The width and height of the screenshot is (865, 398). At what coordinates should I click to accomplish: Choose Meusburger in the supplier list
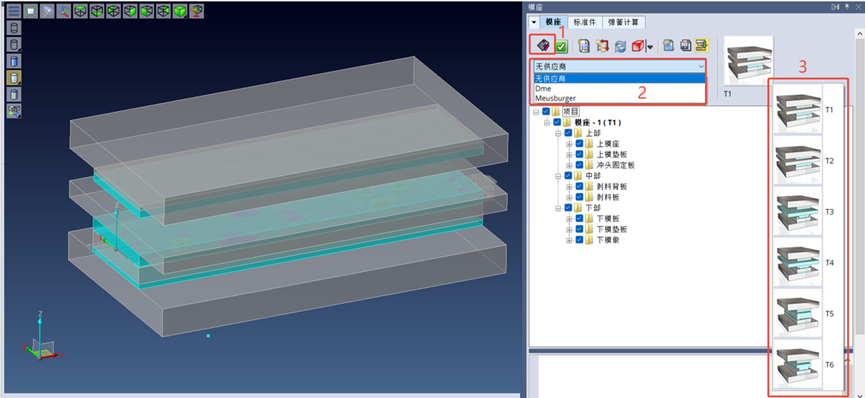[620, 98]
